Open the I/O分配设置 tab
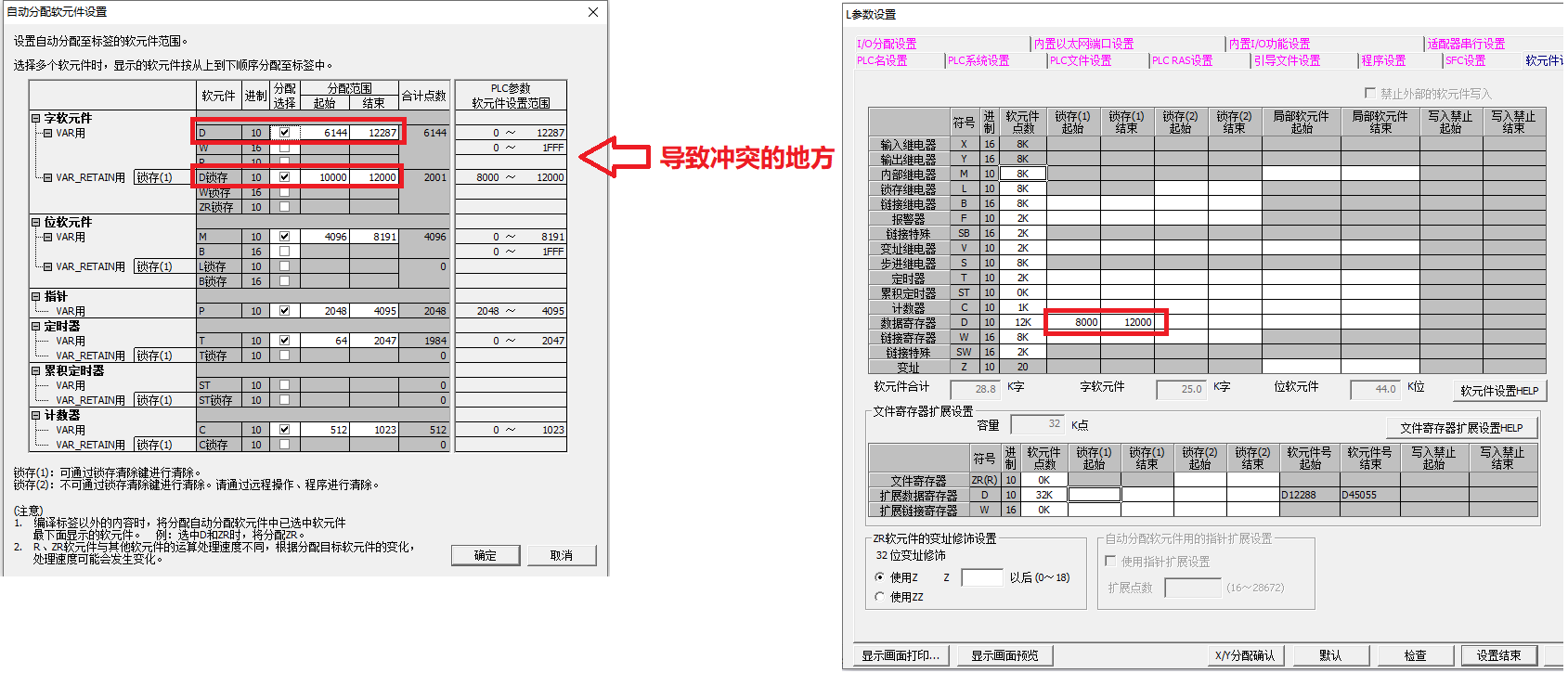The image size is (1568, 673). pos(887,45)
